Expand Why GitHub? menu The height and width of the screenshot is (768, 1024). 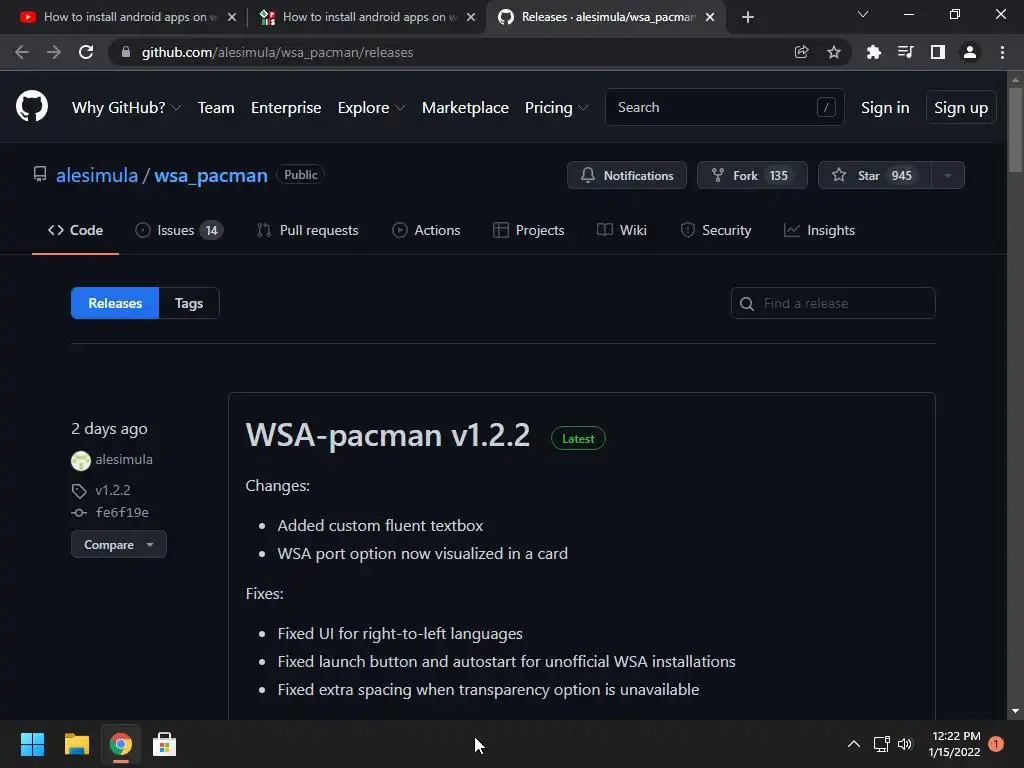(126, 108)
